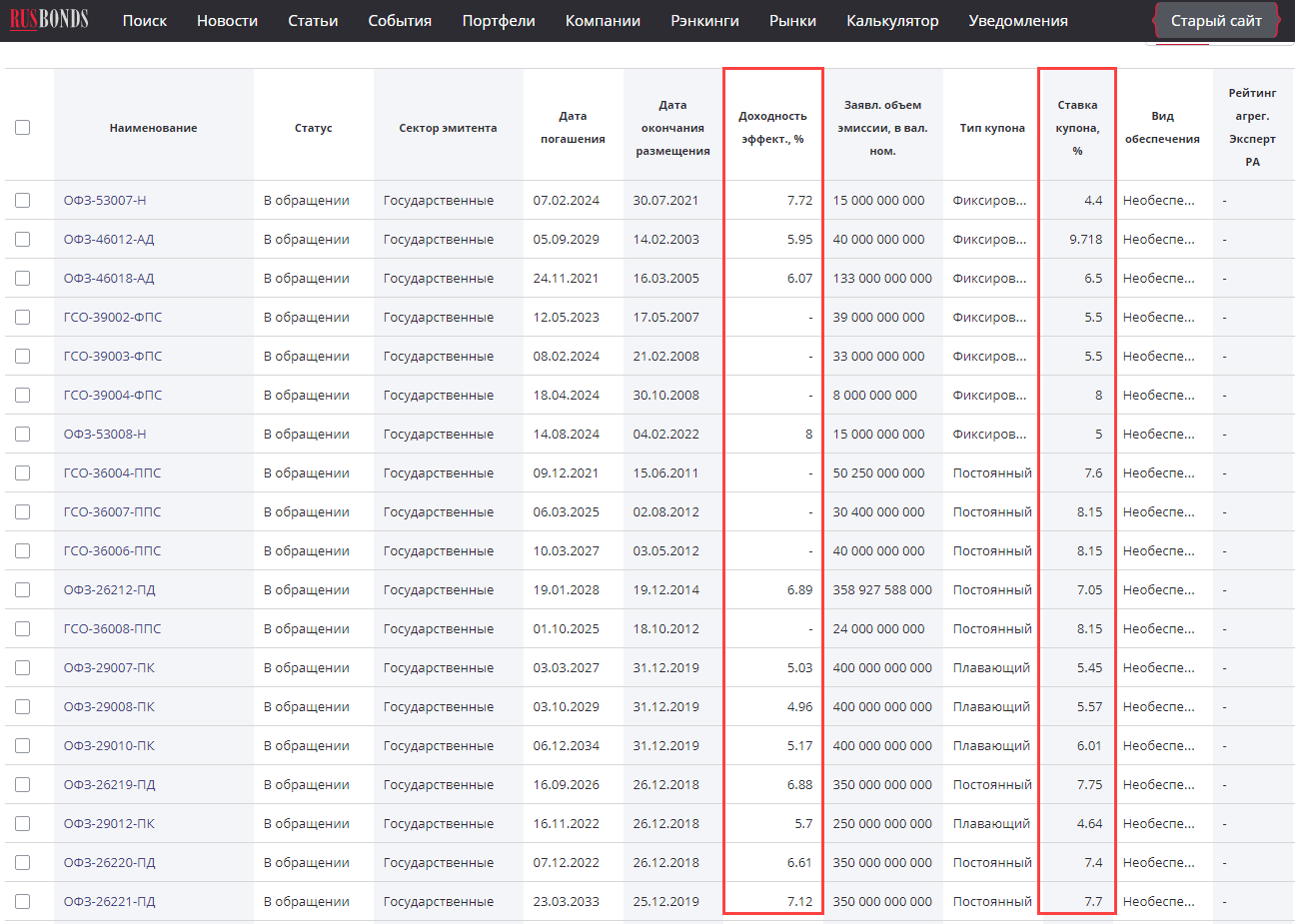
Task: Open the Поиск menu item
Action: [x=144, y=21]
